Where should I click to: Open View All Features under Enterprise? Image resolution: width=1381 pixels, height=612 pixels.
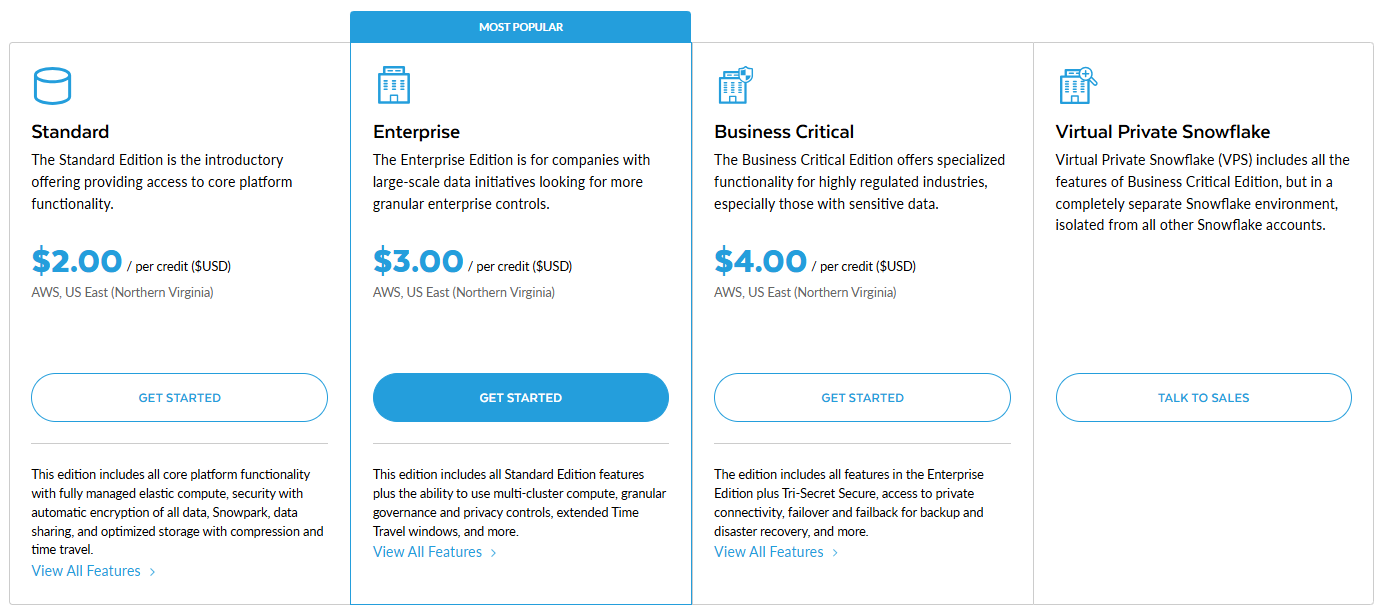point(426,551)
